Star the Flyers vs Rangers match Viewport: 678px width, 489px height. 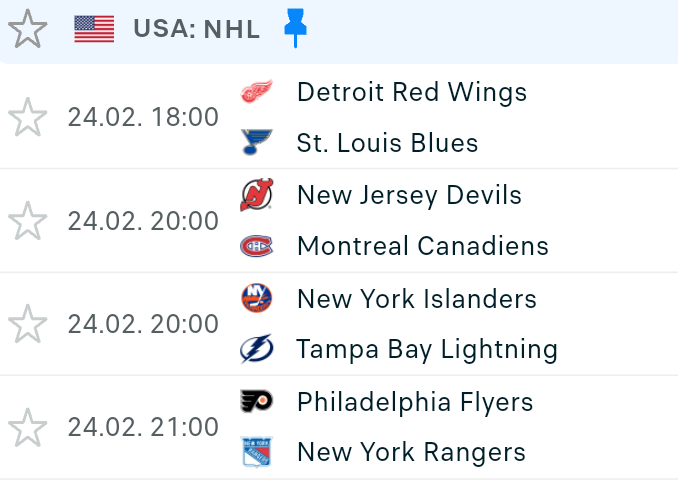click(x=28, y=428)
